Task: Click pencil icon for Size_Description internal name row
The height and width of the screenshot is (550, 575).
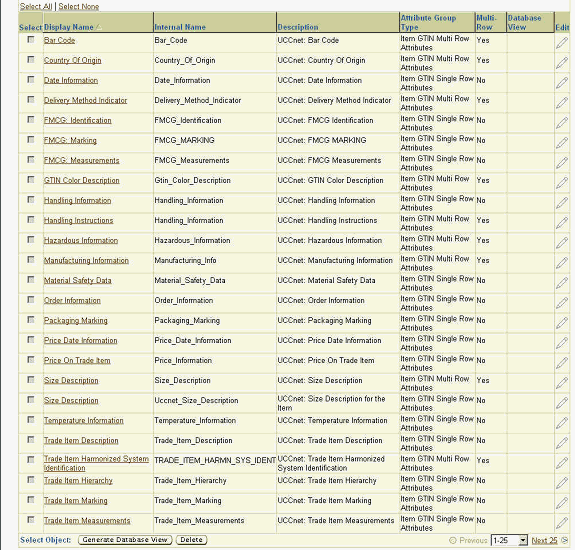Action: point(561,383)
